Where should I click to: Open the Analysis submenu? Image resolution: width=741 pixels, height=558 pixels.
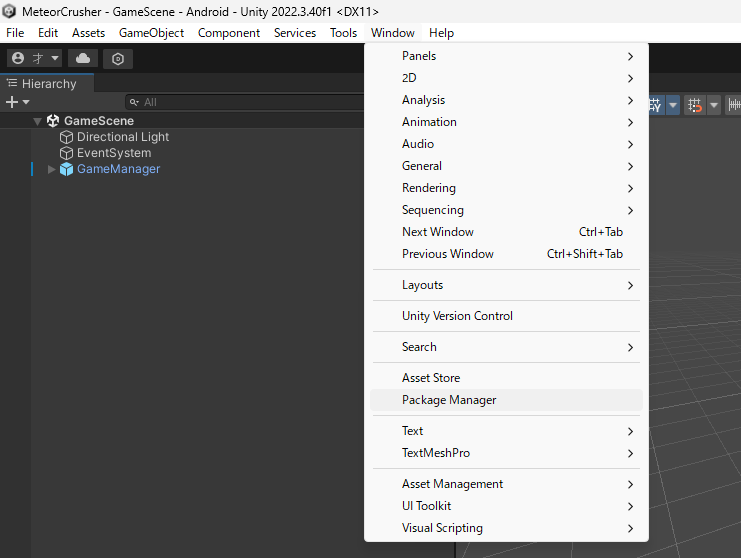506,100
